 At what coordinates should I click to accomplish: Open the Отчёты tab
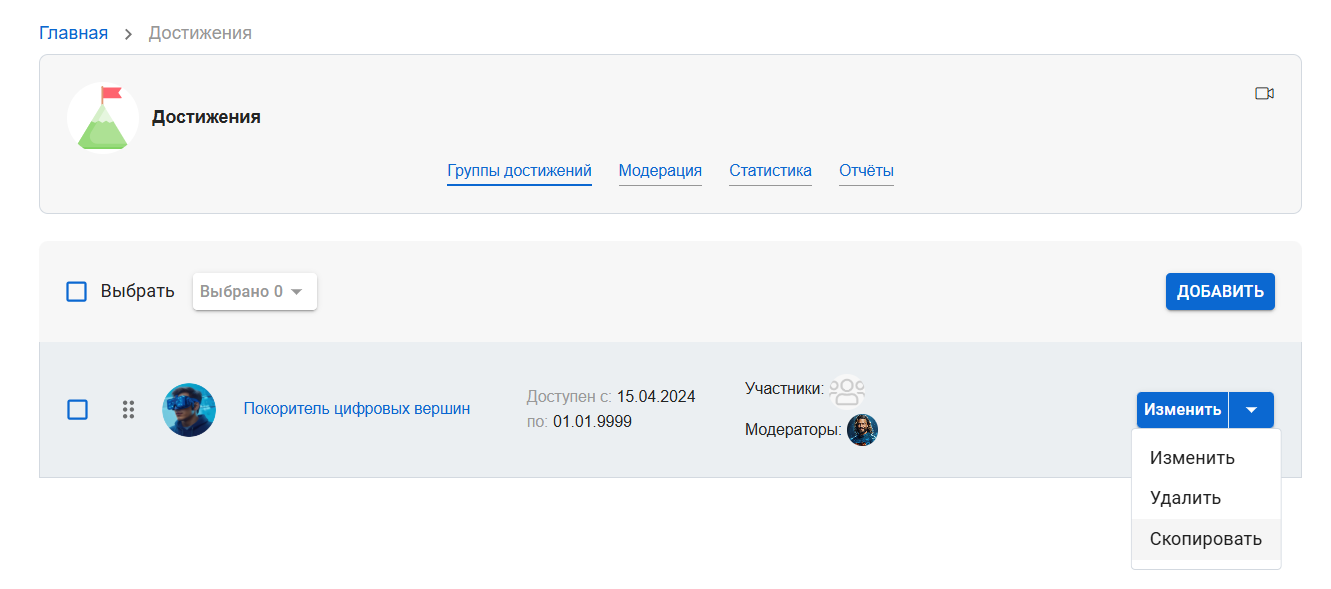[866, 171]
